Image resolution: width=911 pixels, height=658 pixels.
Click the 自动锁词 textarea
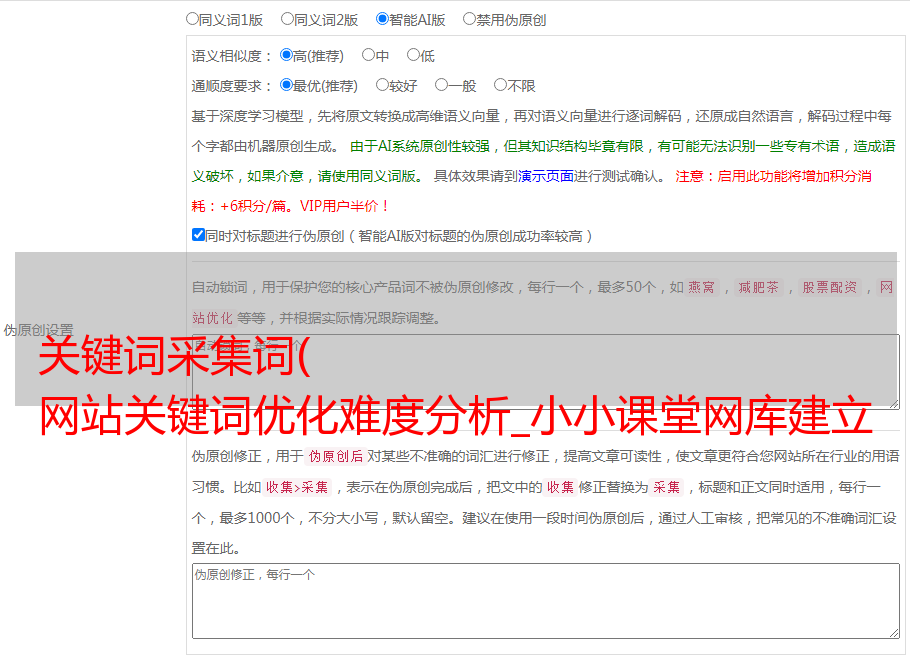point(546,371)
